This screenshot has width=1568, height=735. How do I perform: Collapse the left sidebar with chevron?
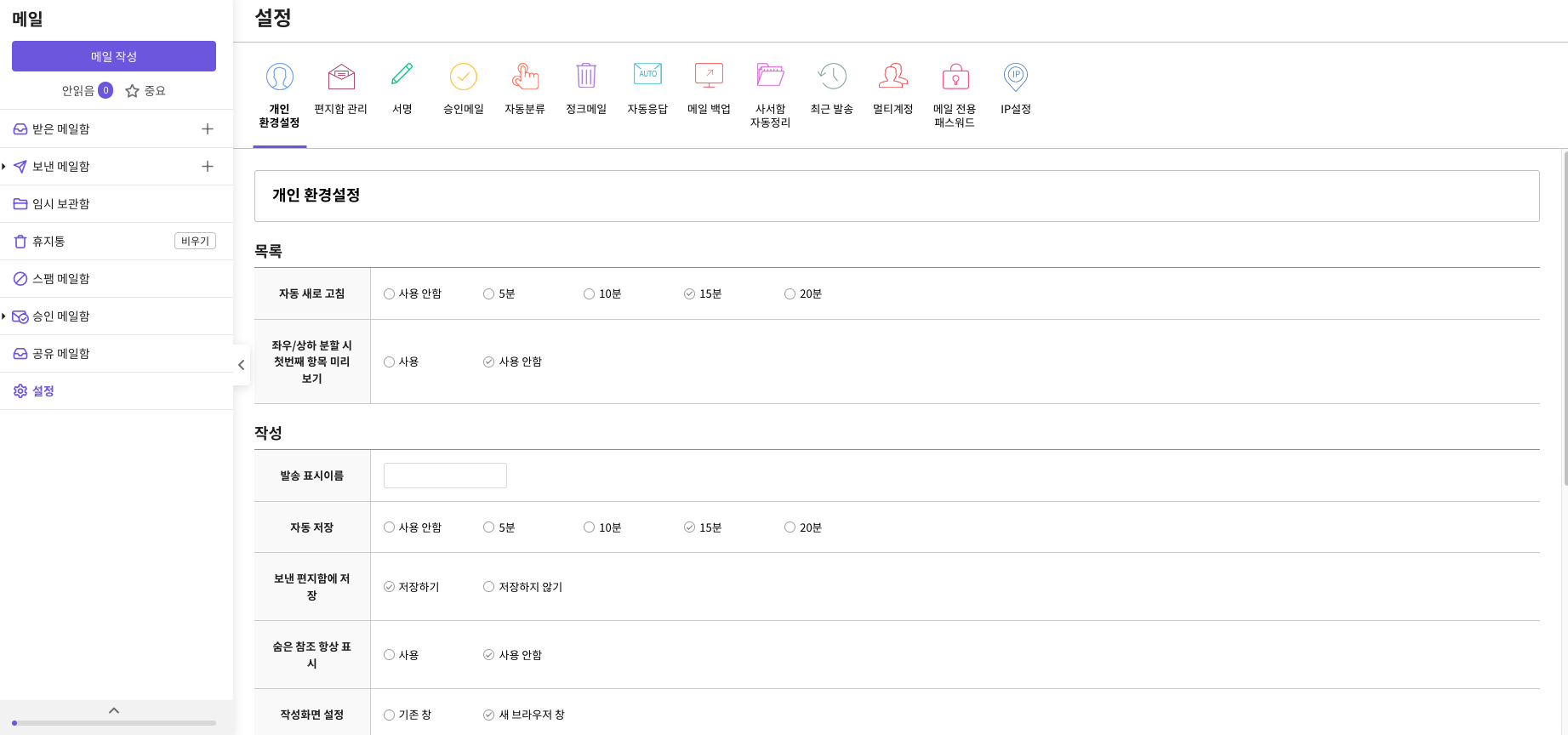pyautogui.click(x=242, y=365)
